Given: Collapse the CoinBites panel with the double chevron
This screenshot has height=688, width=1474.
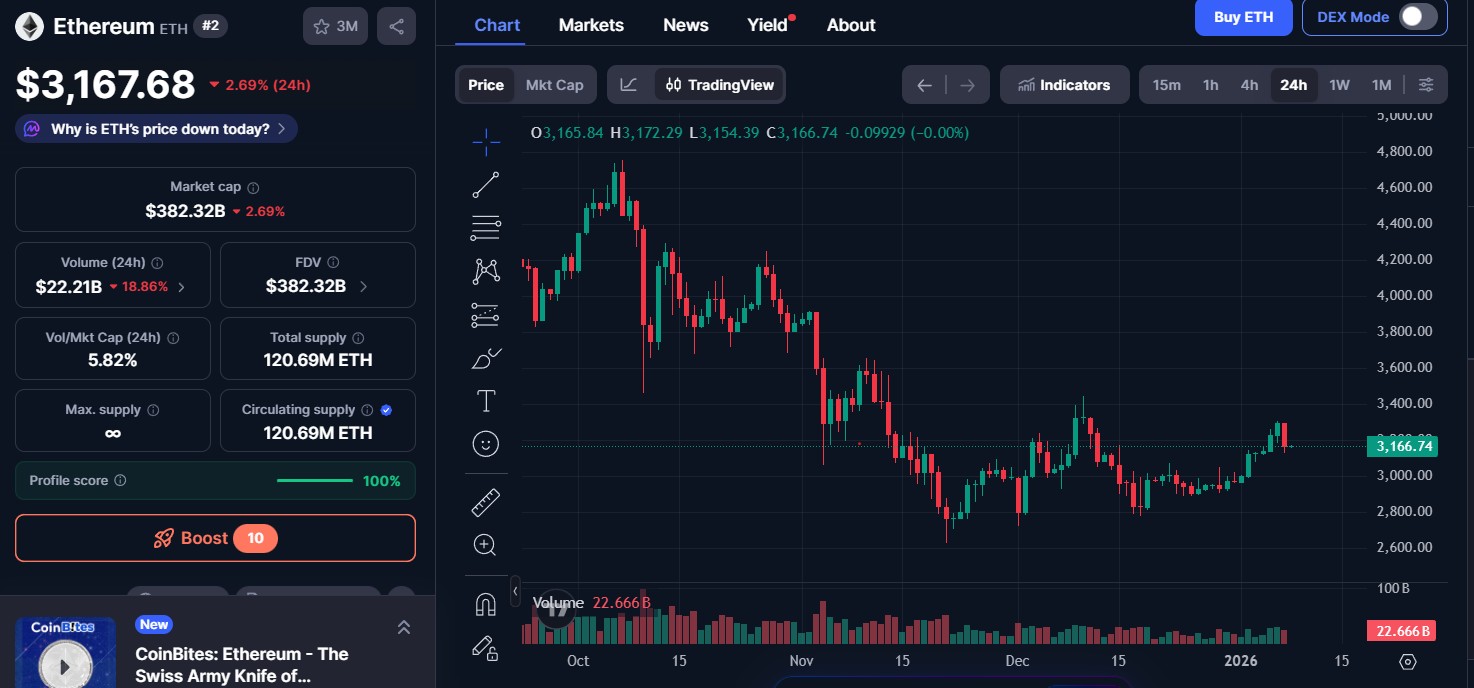Looking at the screenshot, I should [404, 626].
